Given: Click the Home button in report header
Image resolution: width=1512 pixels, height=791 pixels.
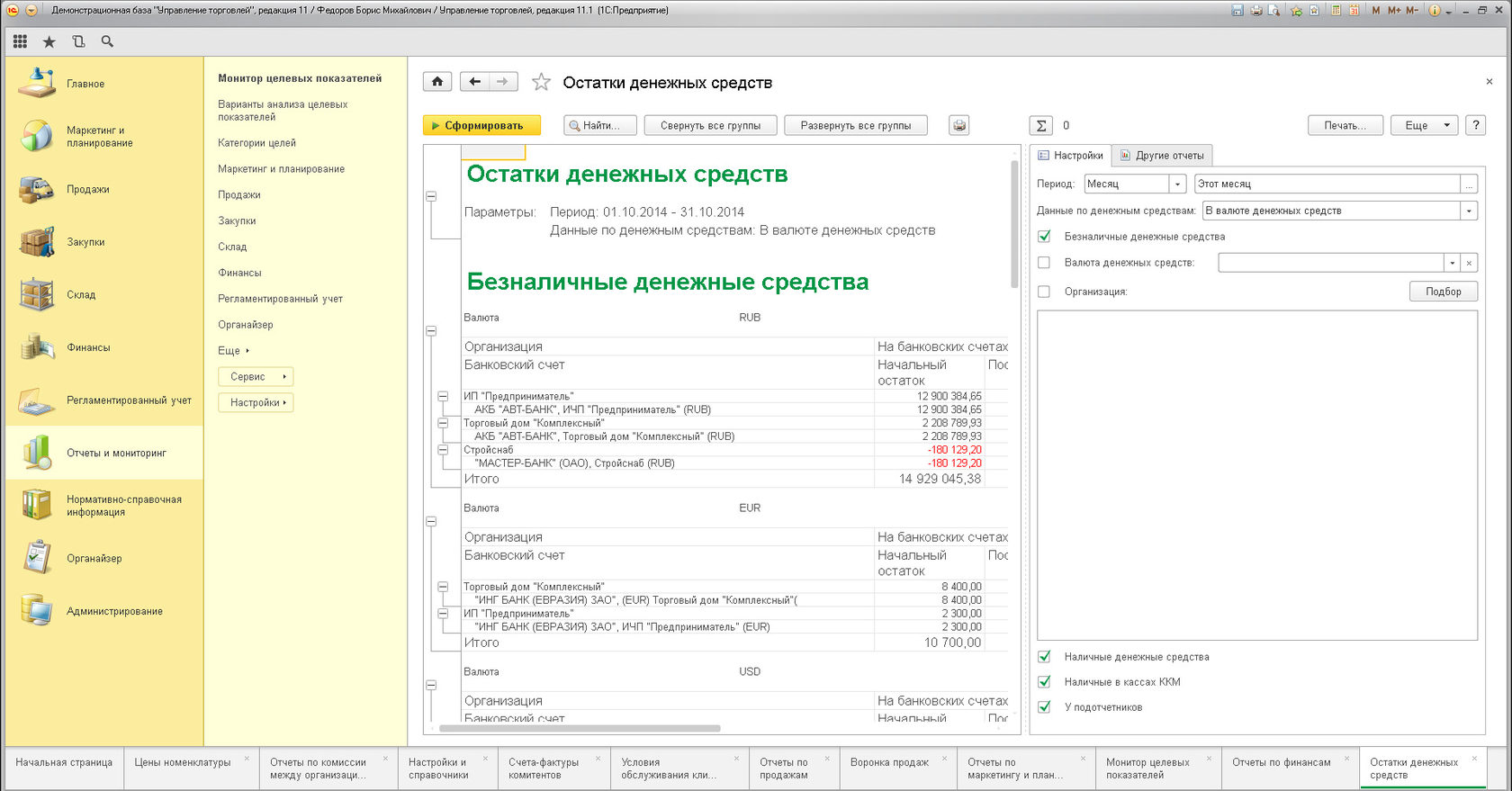Looking at the screenshot, I should 437,82.
